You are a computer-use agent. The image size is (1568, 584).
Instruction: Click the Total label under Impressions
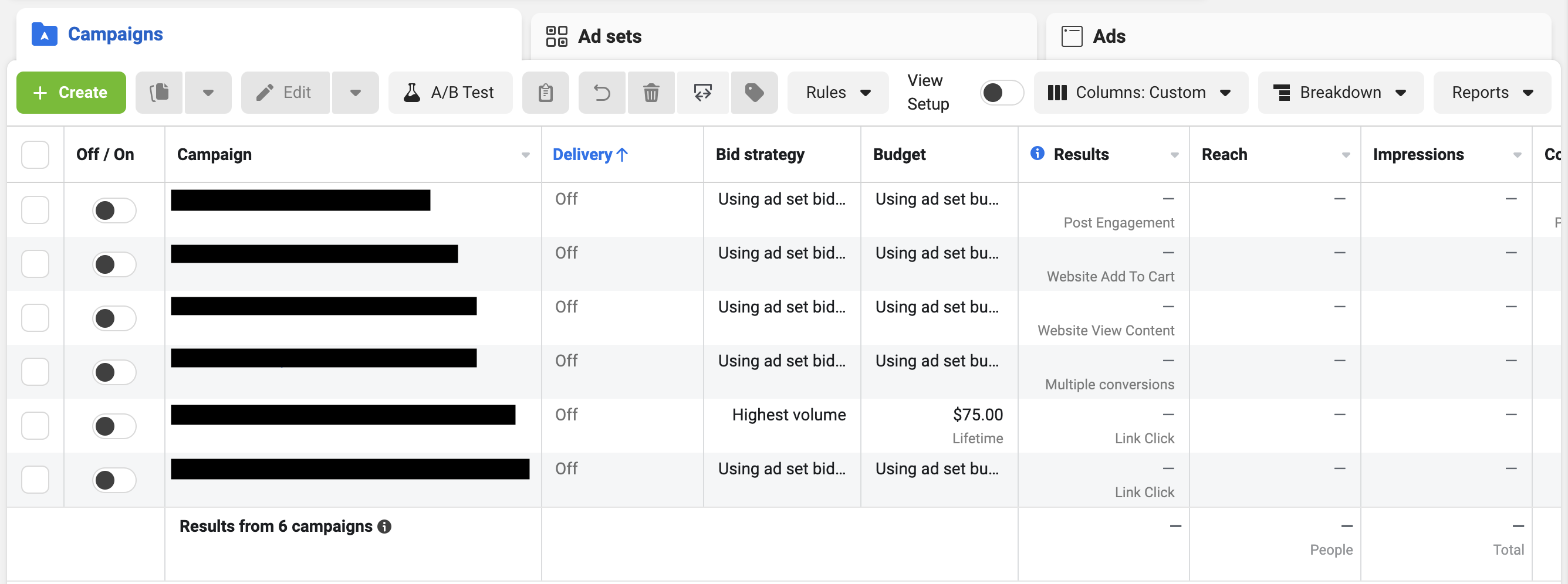(x=1508, y=550)
